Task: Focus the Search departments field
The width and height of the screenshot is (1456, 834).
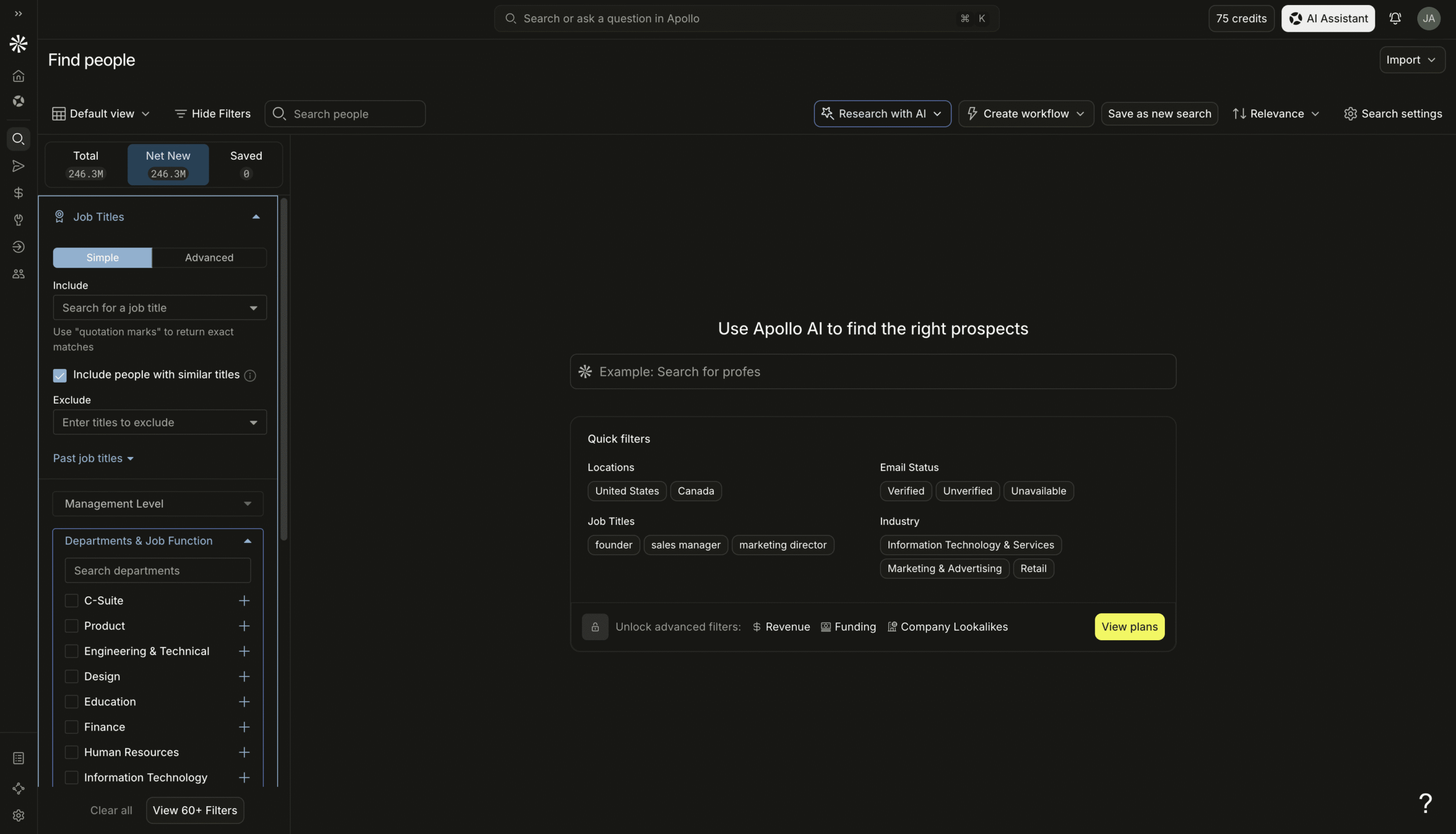Action: click(x=158, y=571)
